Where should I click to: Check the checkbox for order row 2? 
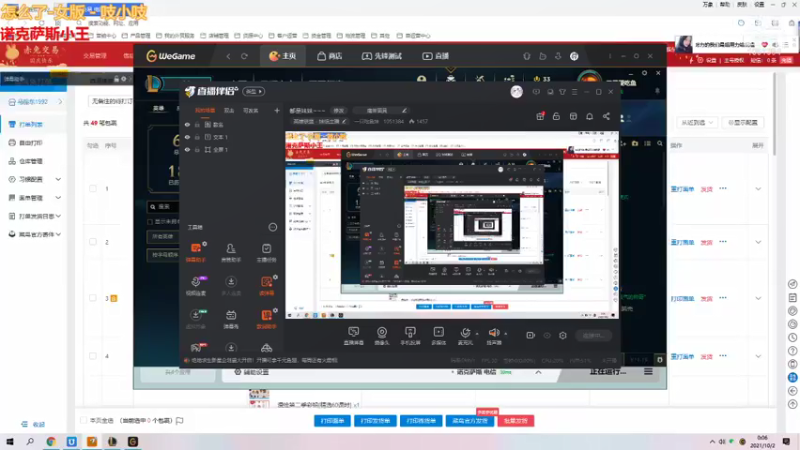[93, 242]
